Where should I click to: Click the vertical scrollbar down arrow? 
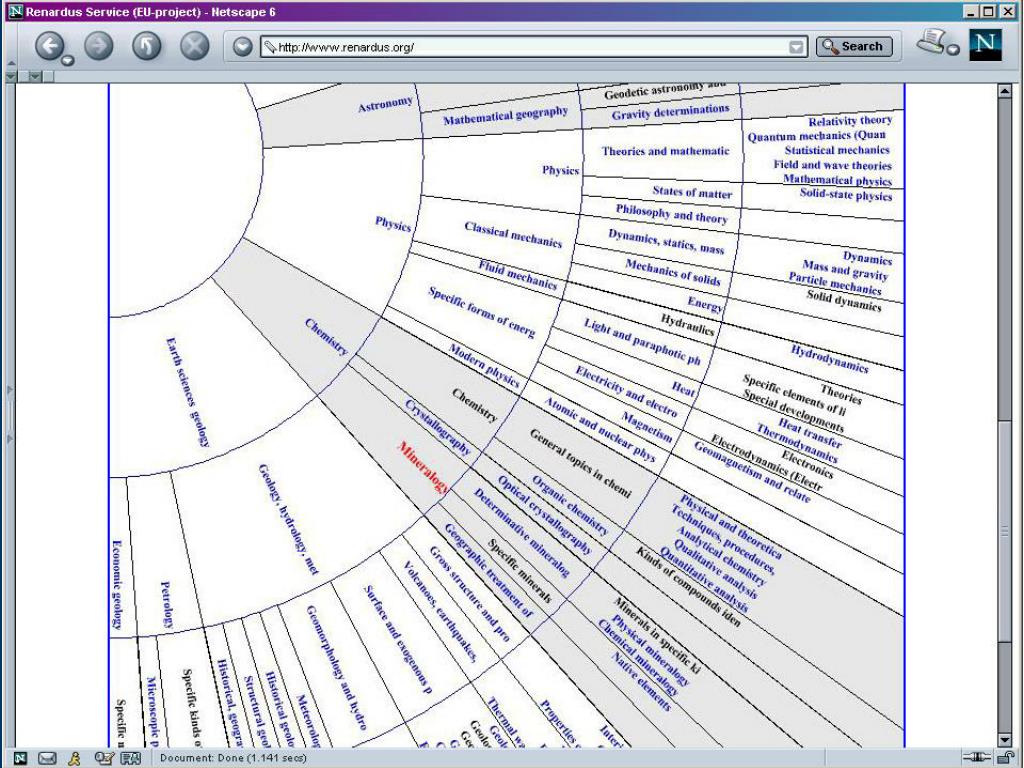click(1005, 740)
